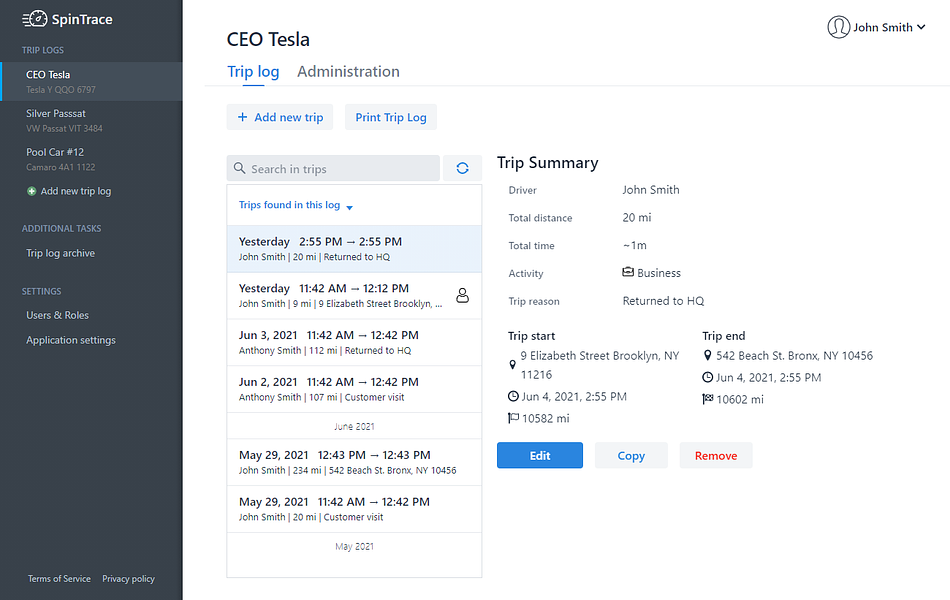Click the clock icon under Trip start
This screenshot has height=600, width=950.
(513, 396)
